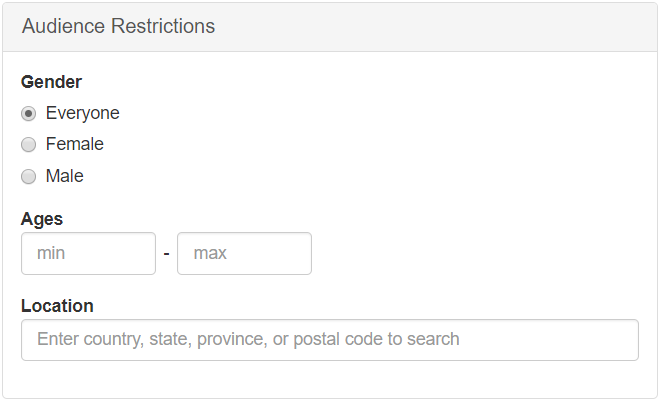Click the 'Enter country, state, province' placeholder text
The image size is (660, 402).
point(248,339)
